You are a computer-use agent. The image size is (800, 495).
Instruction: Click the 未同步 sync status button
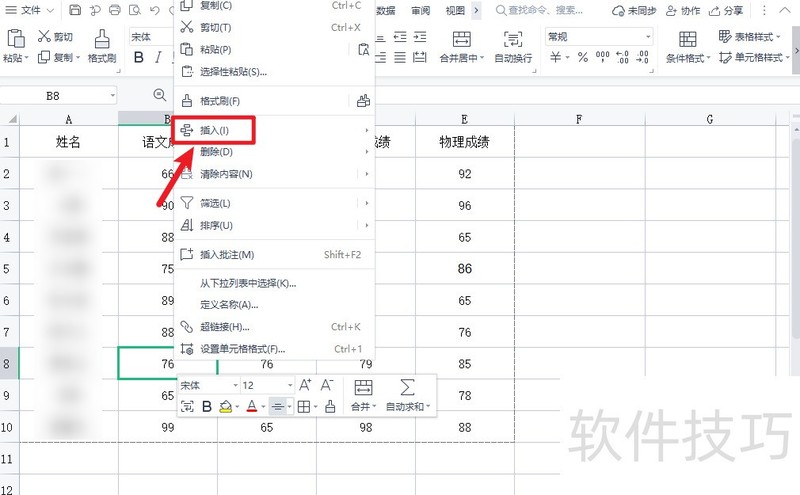(x=634, y=10)
